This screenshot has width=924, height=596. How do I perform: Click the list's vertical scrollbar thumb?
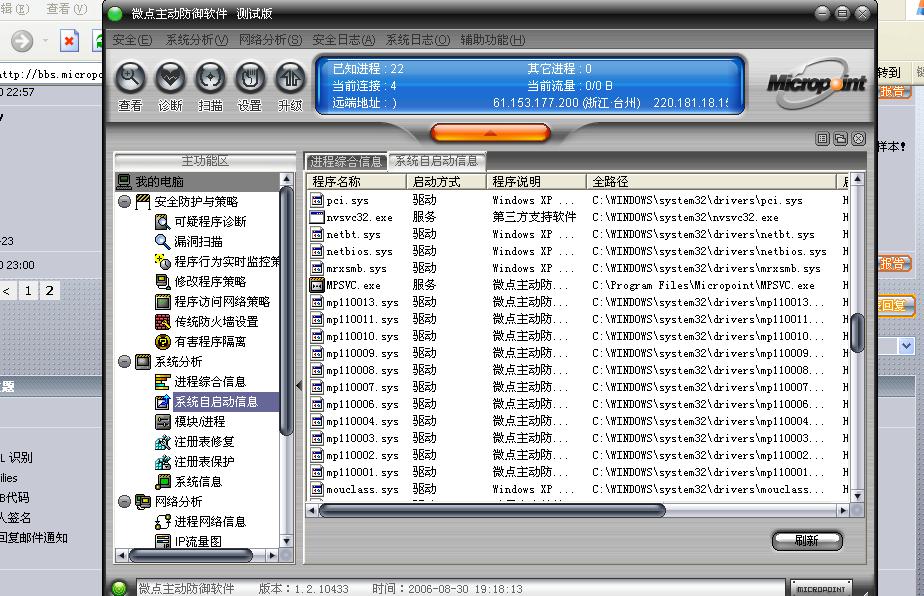[858, 333]
